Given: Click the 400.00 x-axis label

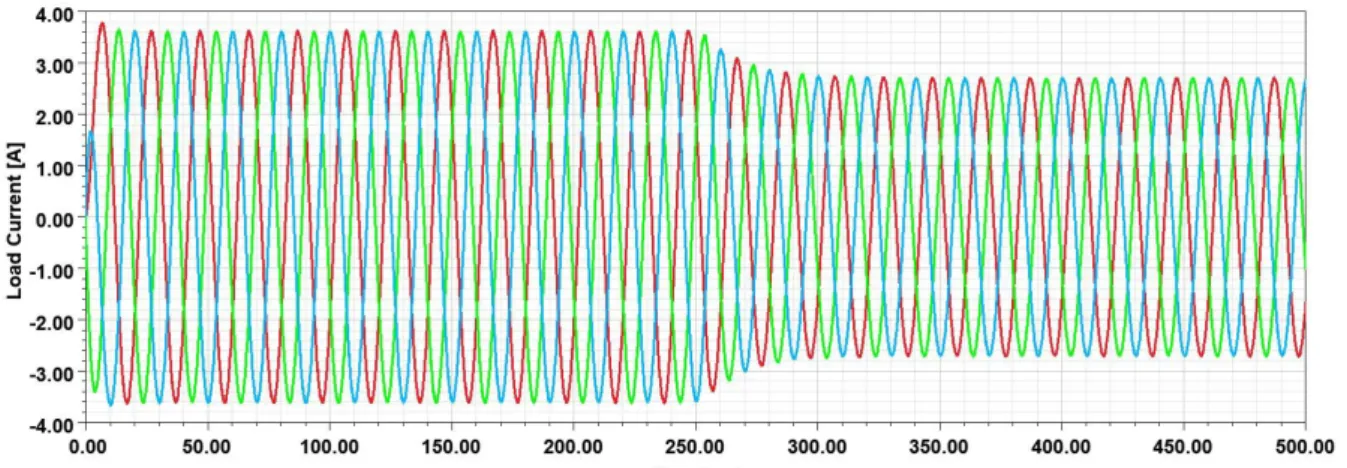Looking at the screenshot, I should coord(1062,445).
